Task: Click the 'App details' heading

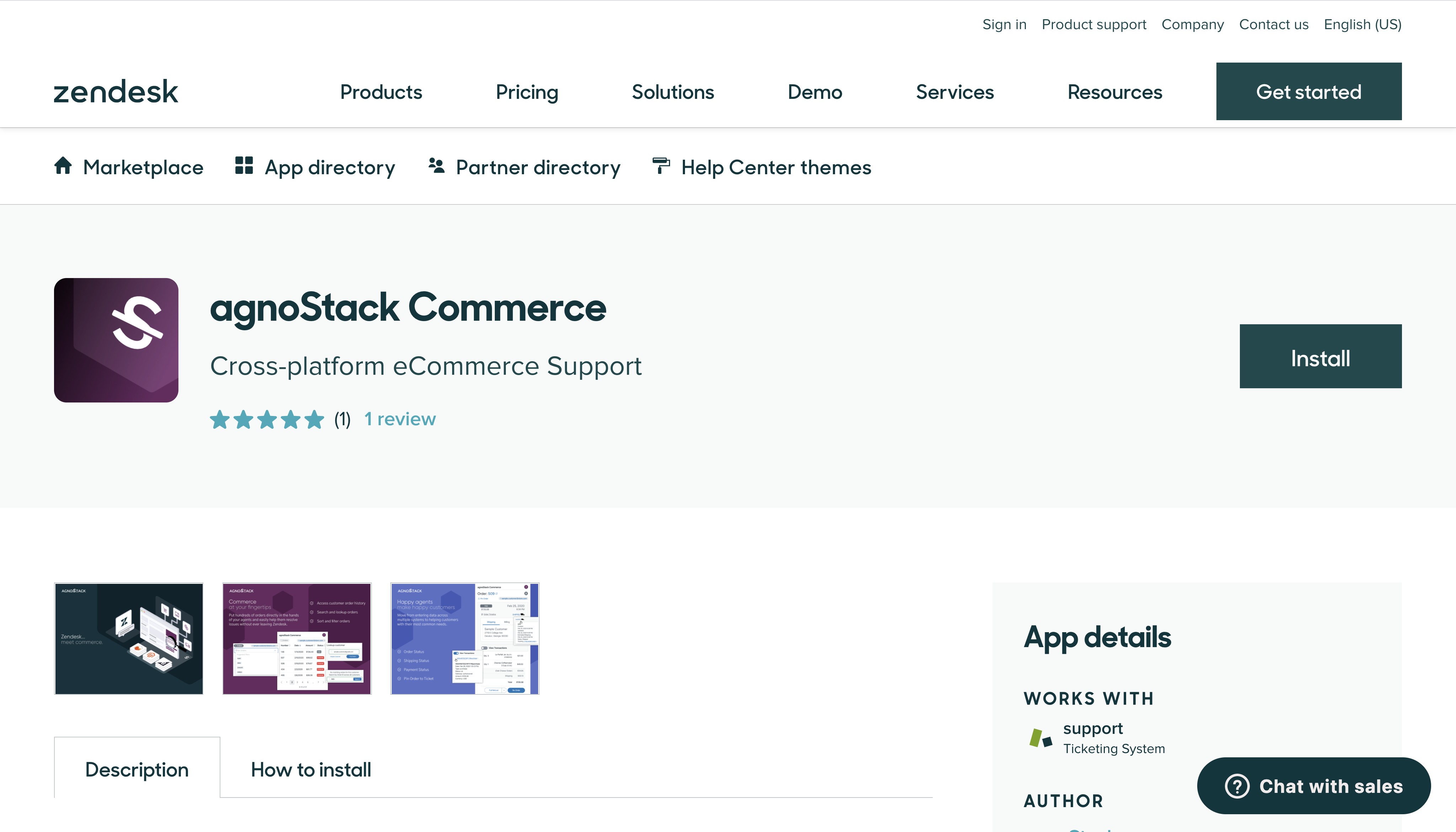Action: [x=1097, y=638]
